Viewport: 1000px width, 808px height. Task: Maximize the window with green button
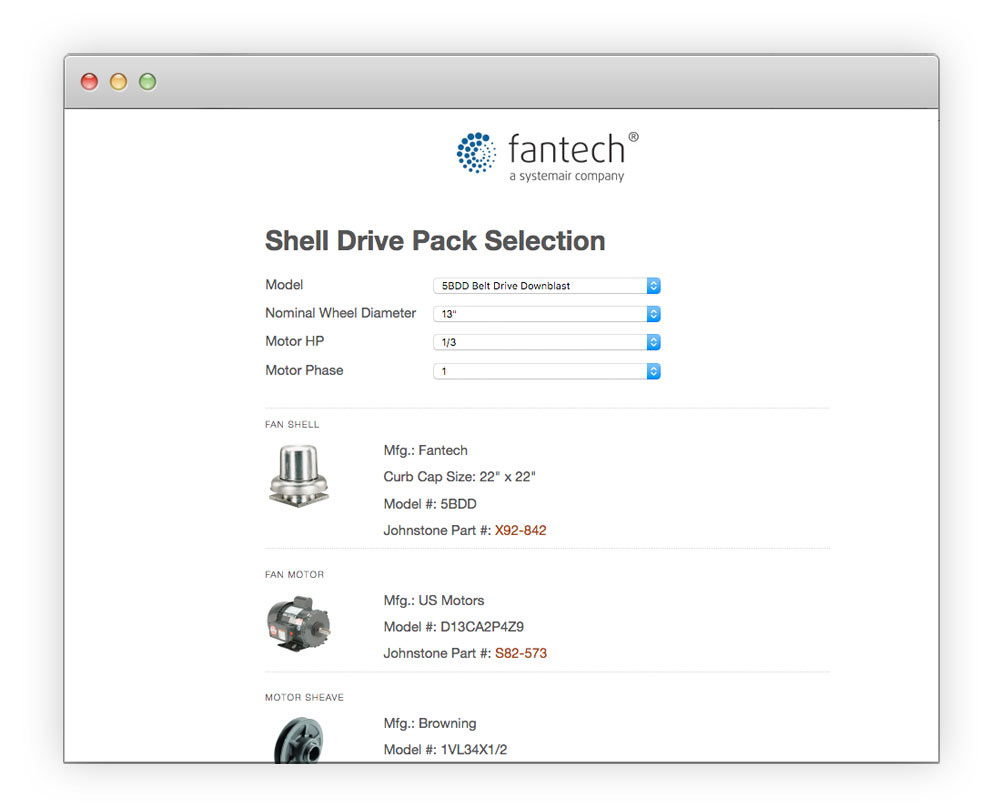coord(148,82)
